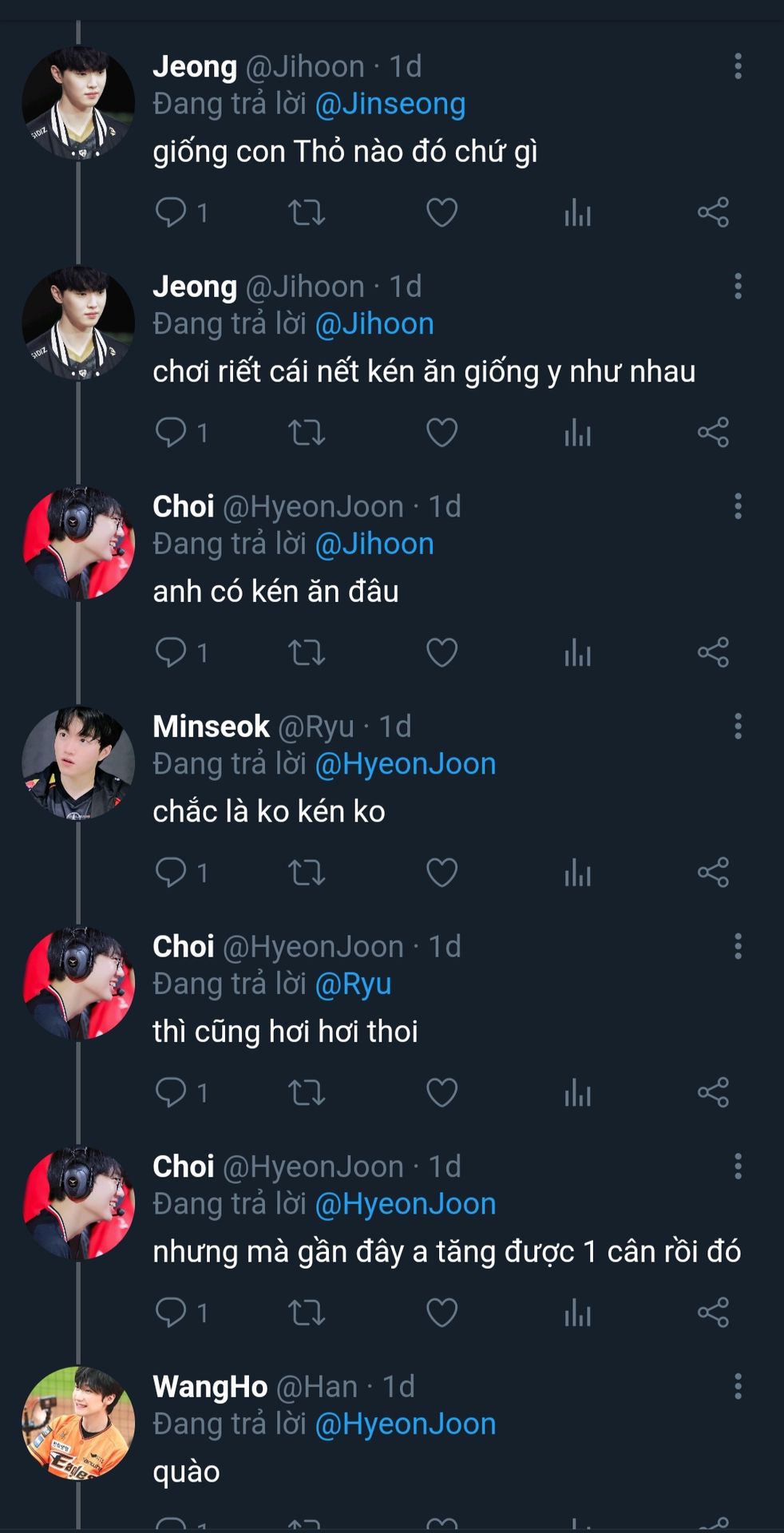
Task: Open WangHo's profile picture
Action: [78, 1423]
